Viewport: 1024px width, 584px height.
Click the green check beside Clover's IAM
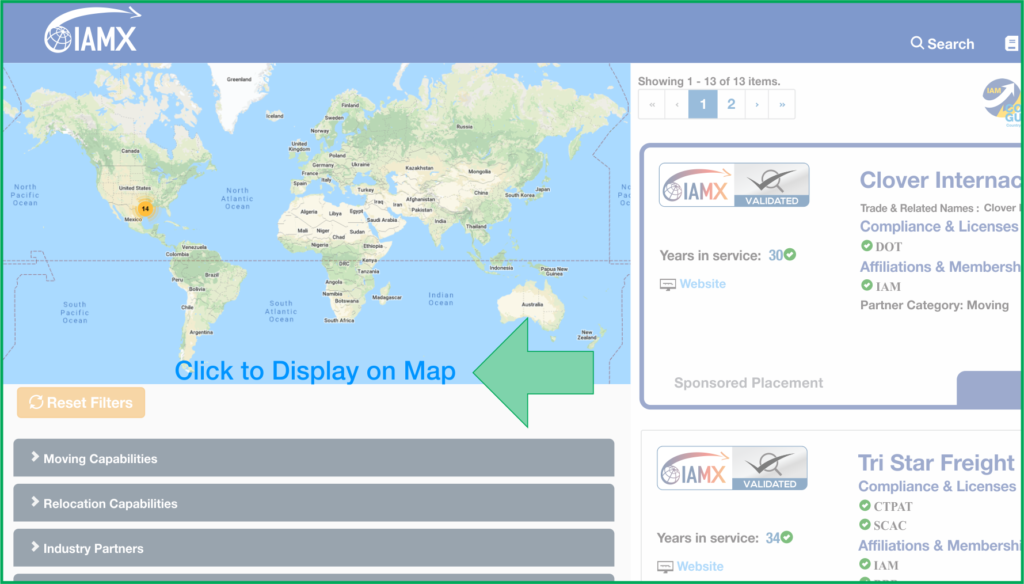click(x=867, y=285)
